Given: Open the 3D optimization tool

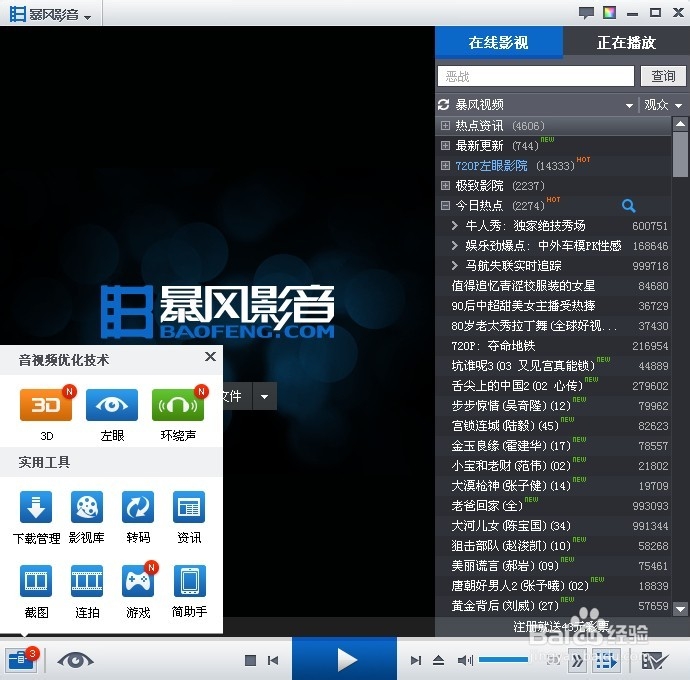Looking at the screenshot, I should coord(46,404).
